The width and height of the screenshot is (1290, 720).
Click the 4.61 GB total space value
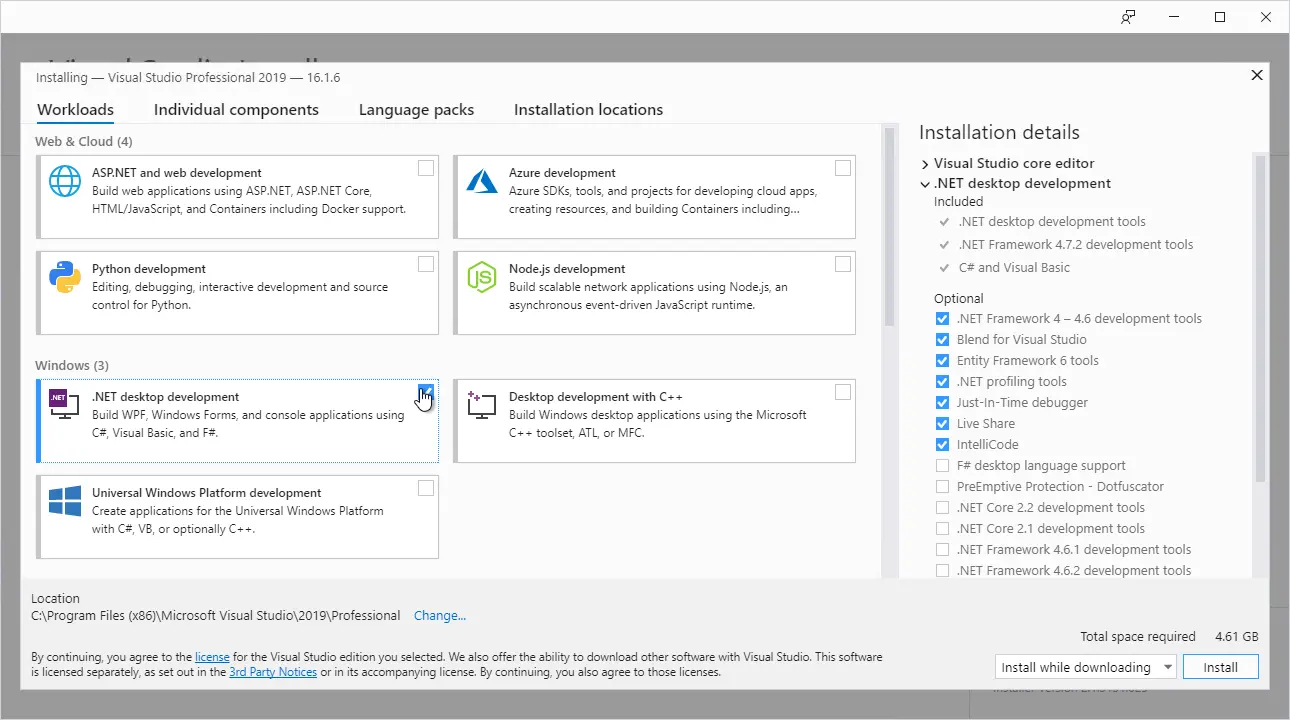pos(1236,637)
